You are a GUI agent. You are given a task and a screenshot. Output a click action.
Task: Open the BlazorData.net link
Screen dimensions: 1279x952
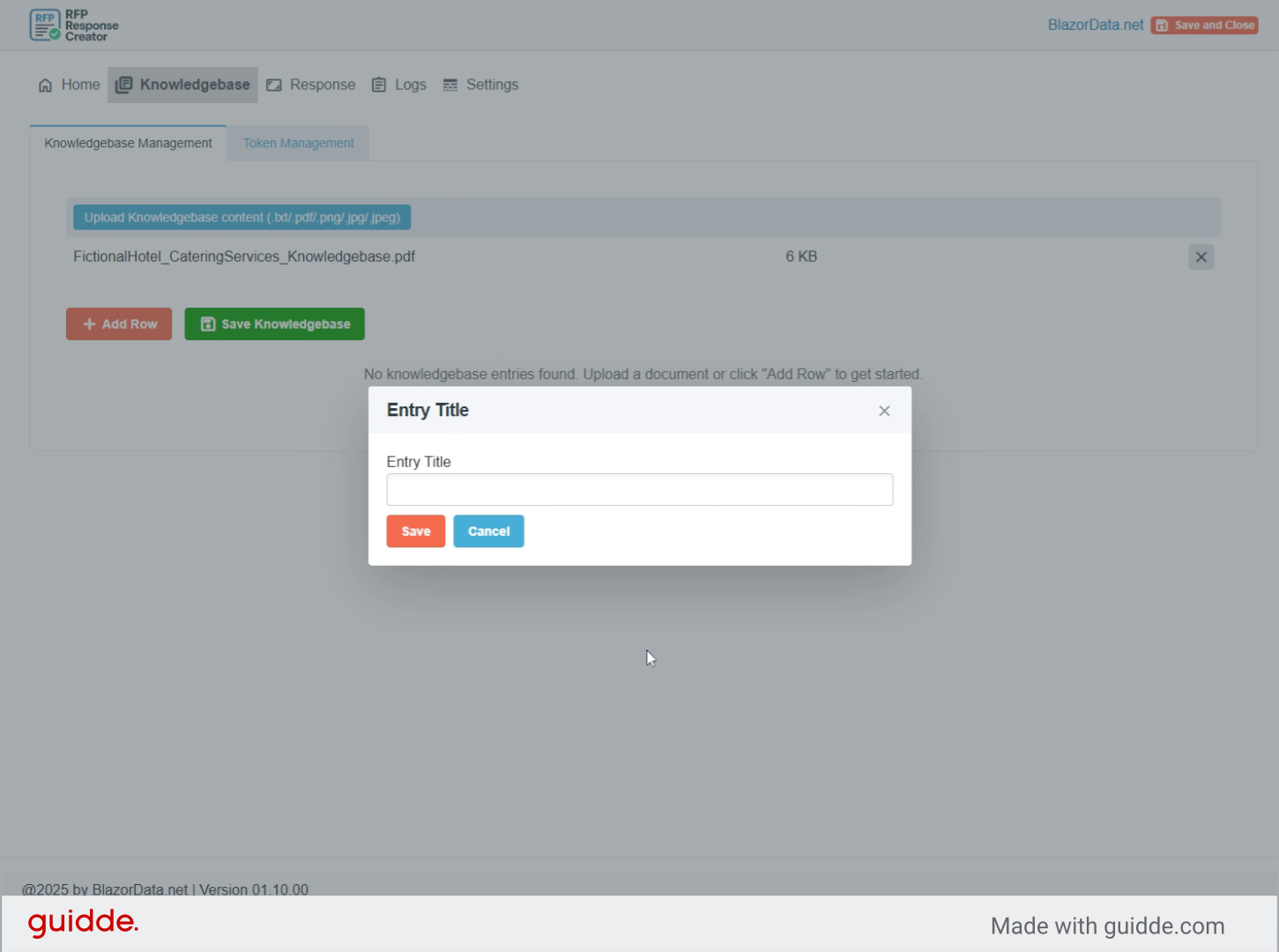coord(1095,25)
